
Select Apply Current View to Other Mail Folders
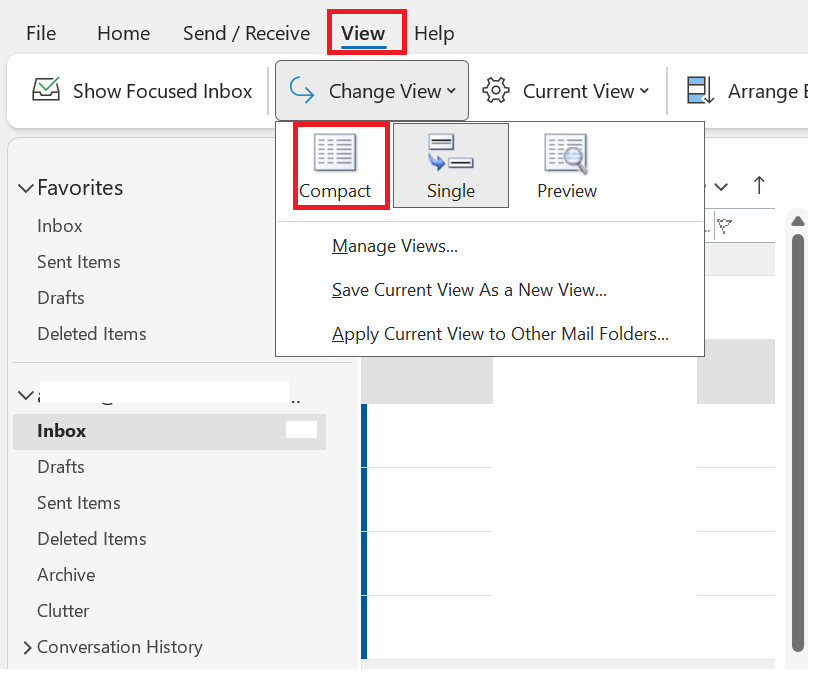tap(500, 334)
